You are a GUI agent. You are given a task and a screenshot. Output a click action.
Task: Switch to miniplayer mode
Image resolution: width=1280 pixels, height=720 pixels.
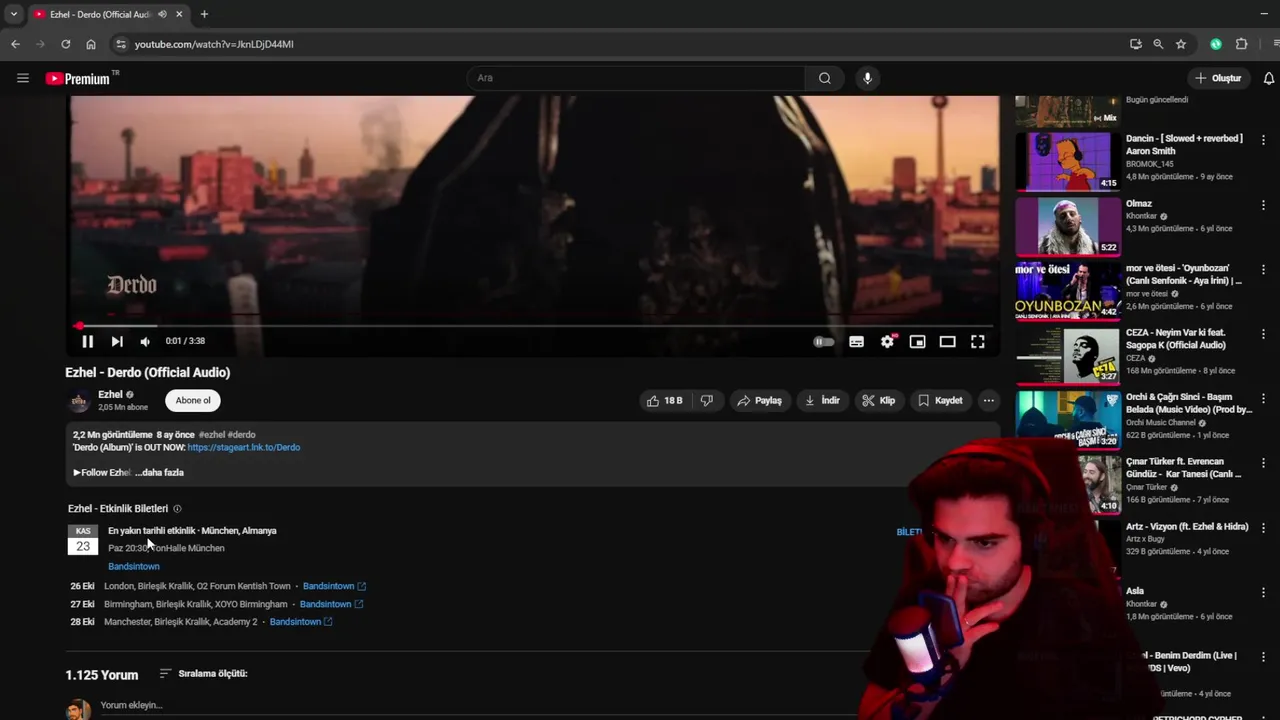pos(917,342)
